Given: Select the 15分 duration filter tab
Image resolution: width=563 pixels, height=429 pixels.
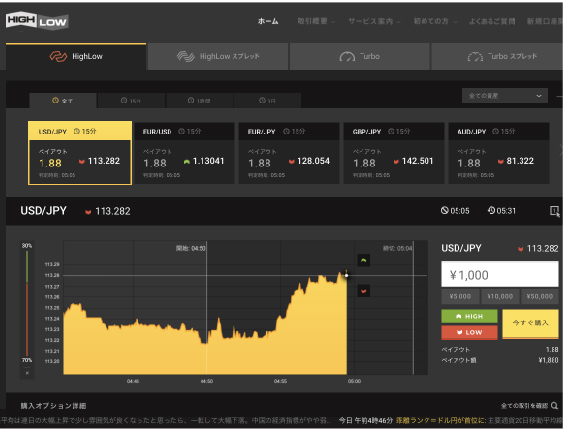Looking at the screenshot, I should [131, 101].
